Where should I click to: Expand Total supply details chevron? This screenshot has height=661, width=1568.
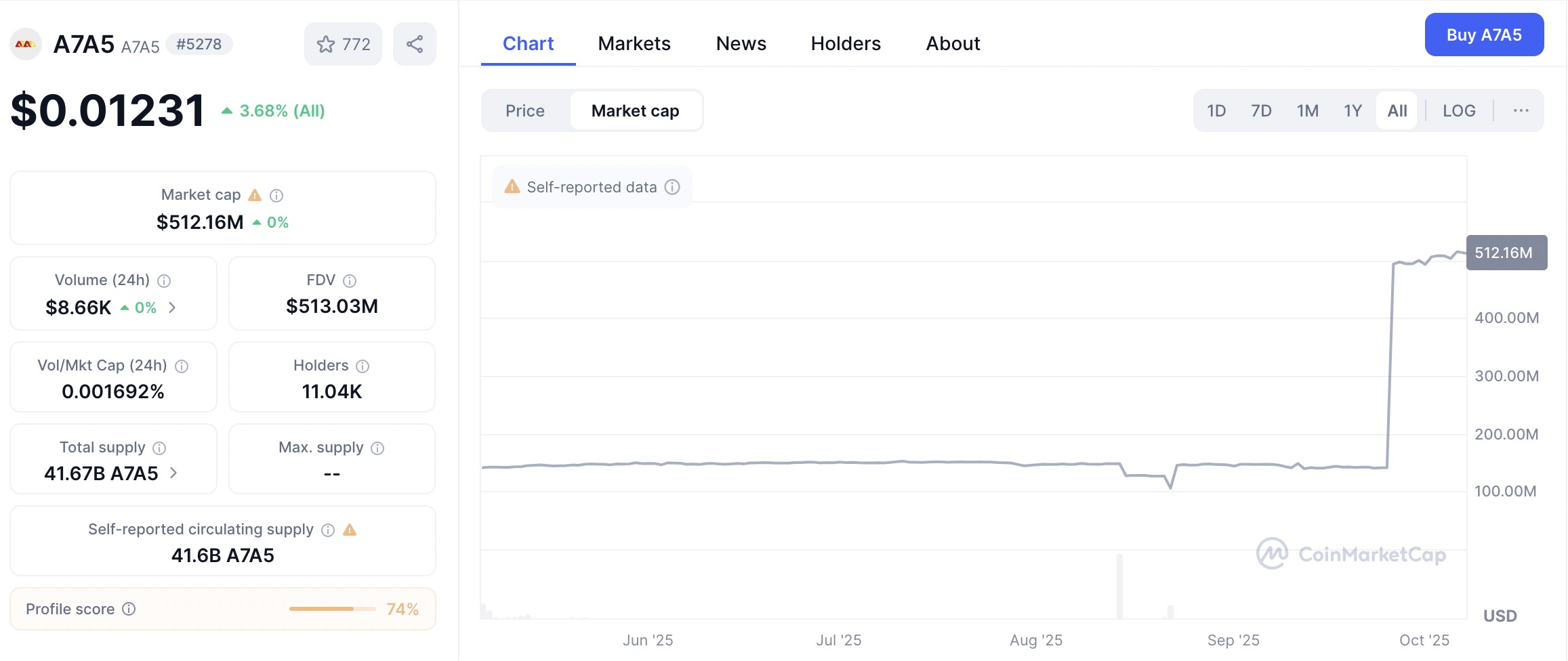pos(173,473)
